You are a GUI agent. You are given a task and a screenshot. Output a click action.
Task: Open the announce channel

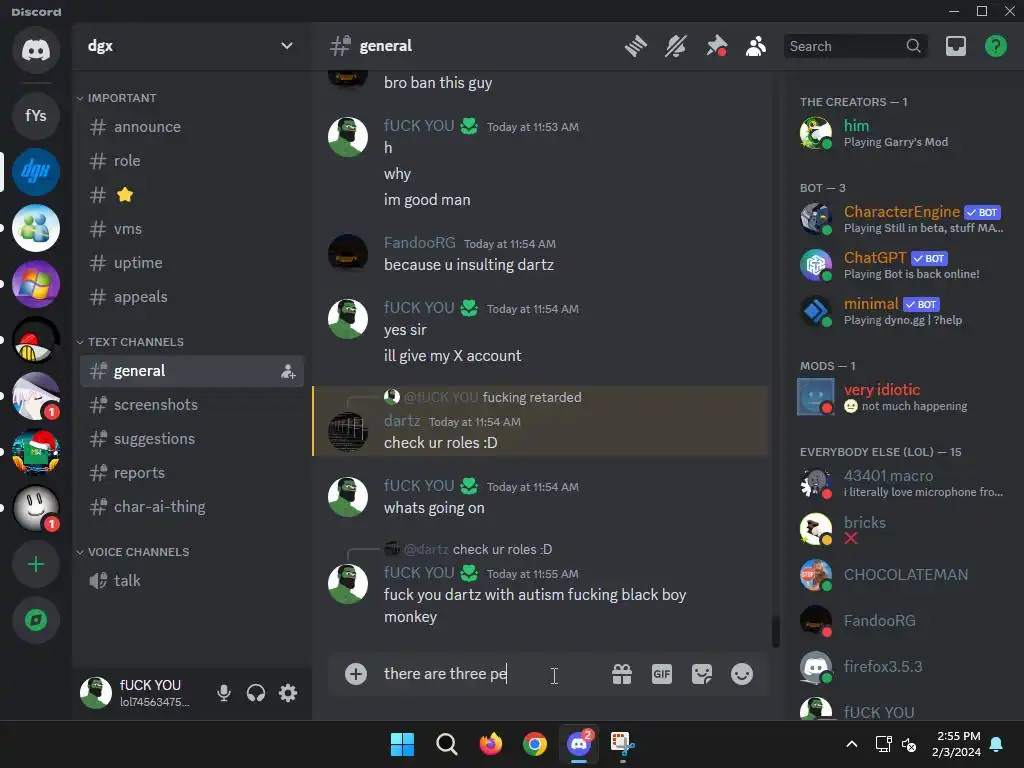[192, 127]
